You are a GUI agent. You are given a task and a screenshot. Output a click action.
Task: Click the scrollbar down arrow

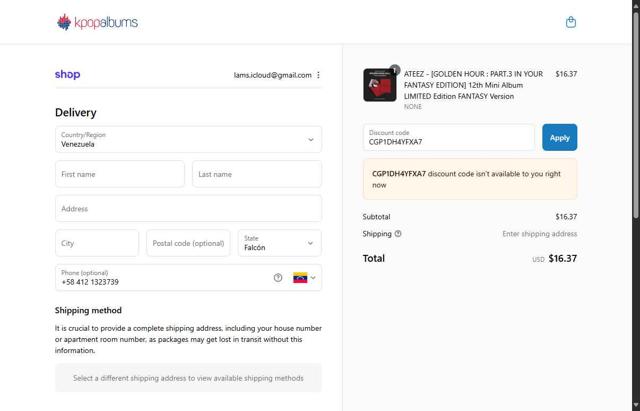pyautogui.click(x=636, y=406)
